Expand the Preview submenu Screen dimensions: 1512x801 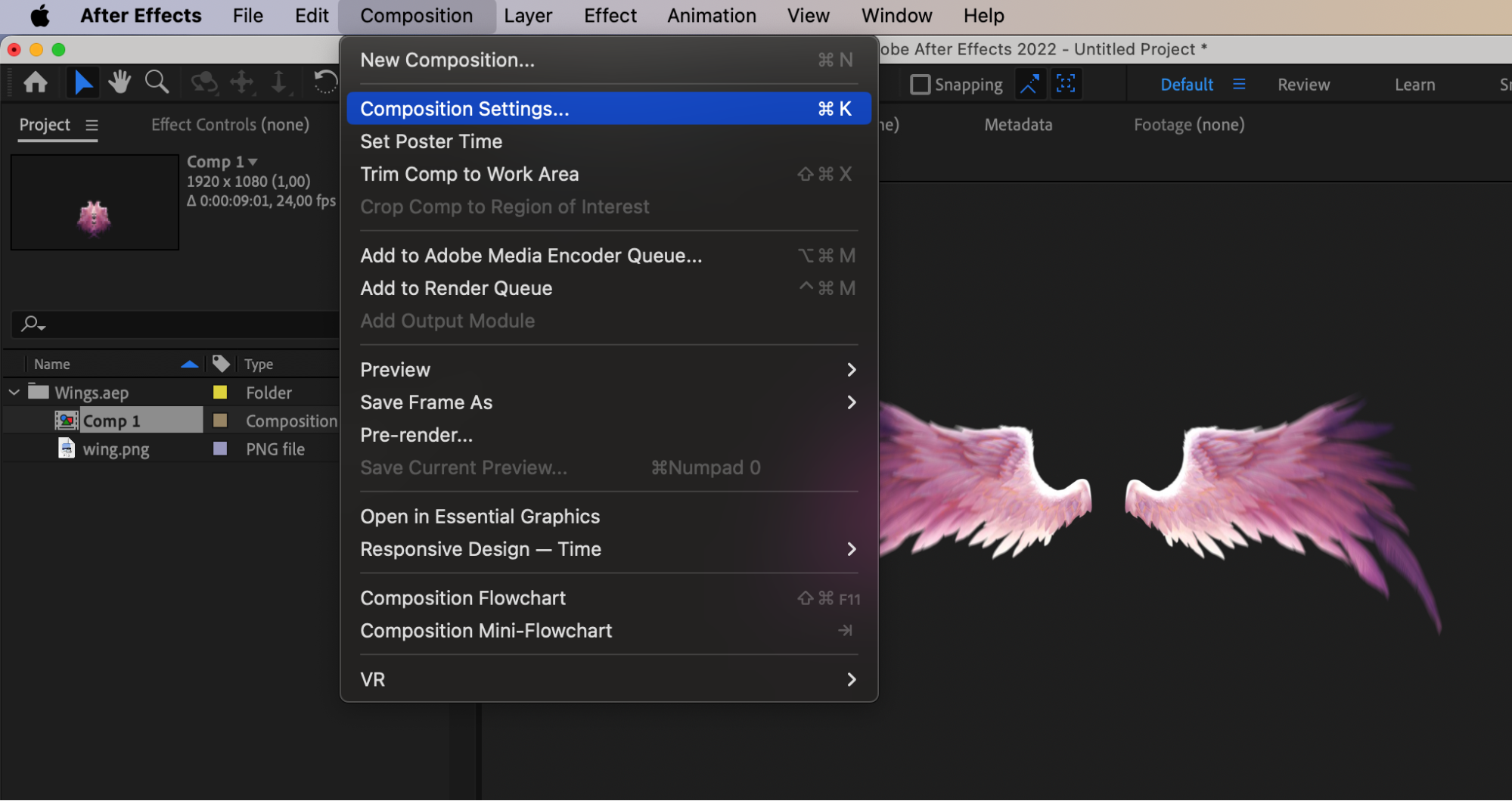click(609, 370)
